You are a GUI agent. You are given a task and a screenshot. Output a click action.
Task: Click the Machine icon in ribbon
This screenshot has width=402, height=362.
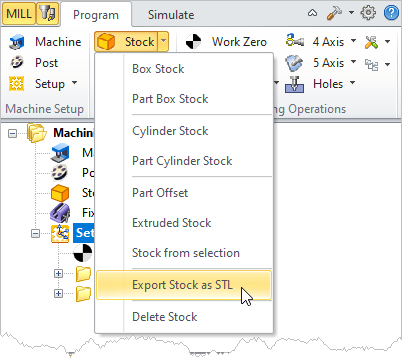17,42
